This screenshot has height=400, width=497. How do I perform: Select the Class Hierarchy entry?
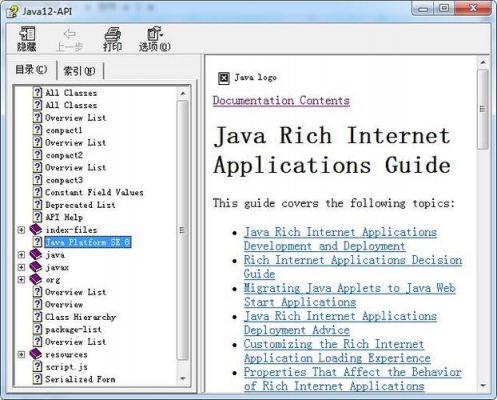click(80, 317)
